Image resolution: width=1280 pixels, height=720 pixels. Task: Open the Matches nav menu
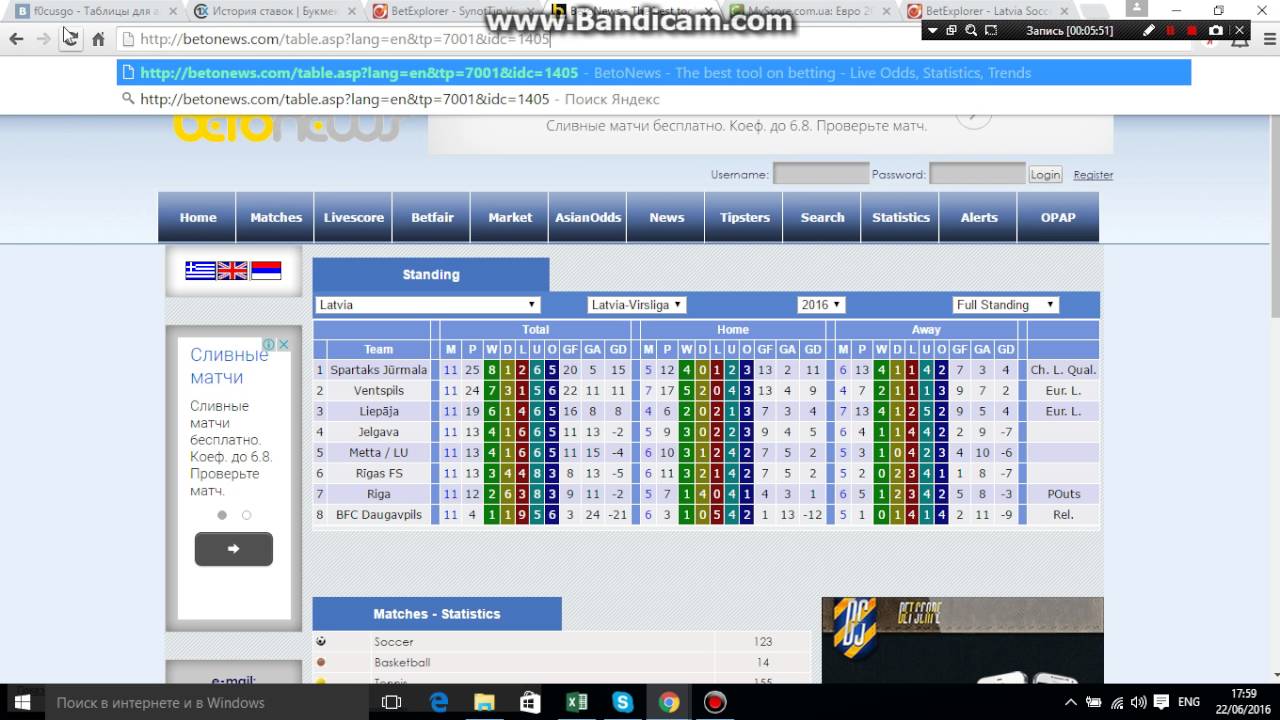276,217
